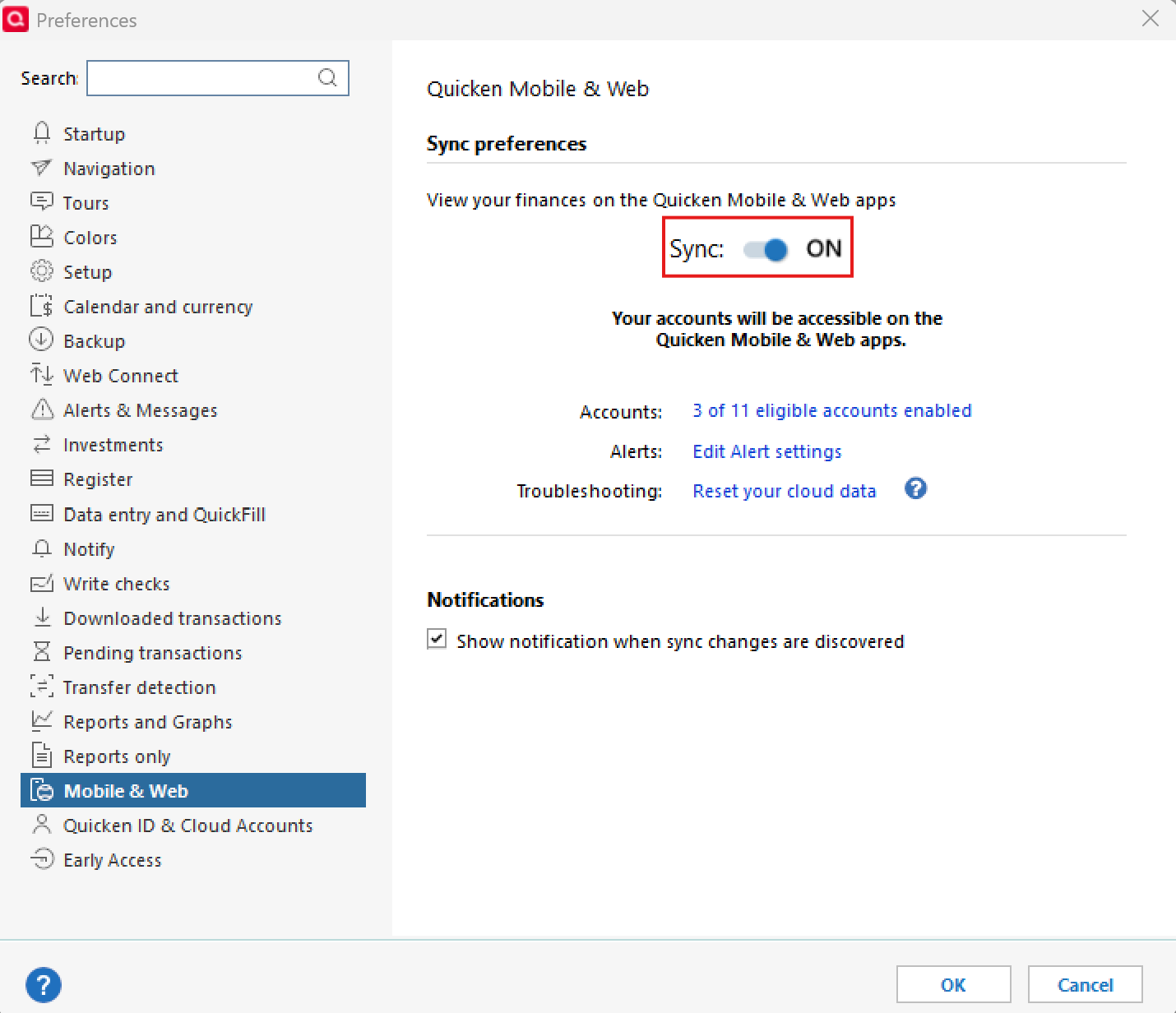Click the Setup gear icon
The image size is (1176, 1013).
point(41,271)
